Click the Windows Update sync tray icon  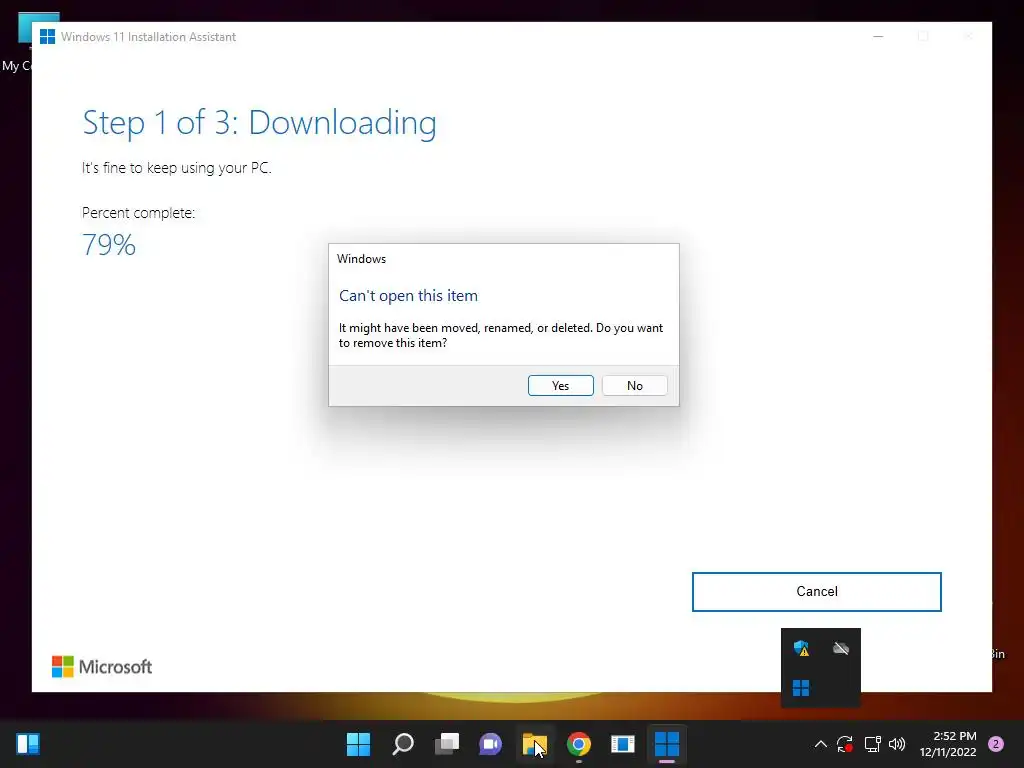pyautogui.click(x=845, y=744)
